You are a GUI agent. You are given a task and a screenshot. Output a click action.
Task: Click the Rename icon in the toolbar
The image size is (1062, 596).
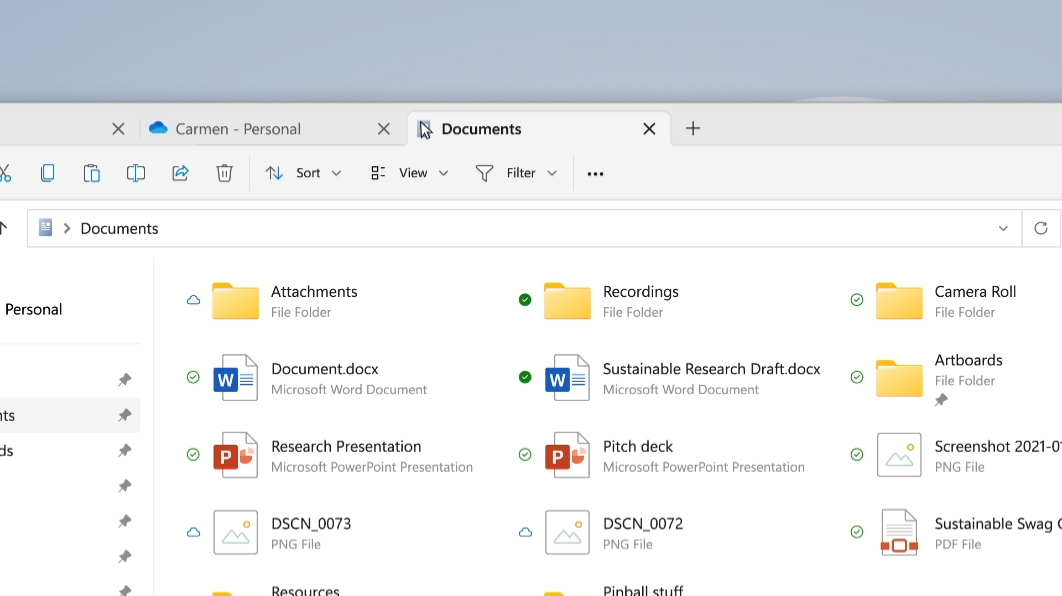point(136,173)
